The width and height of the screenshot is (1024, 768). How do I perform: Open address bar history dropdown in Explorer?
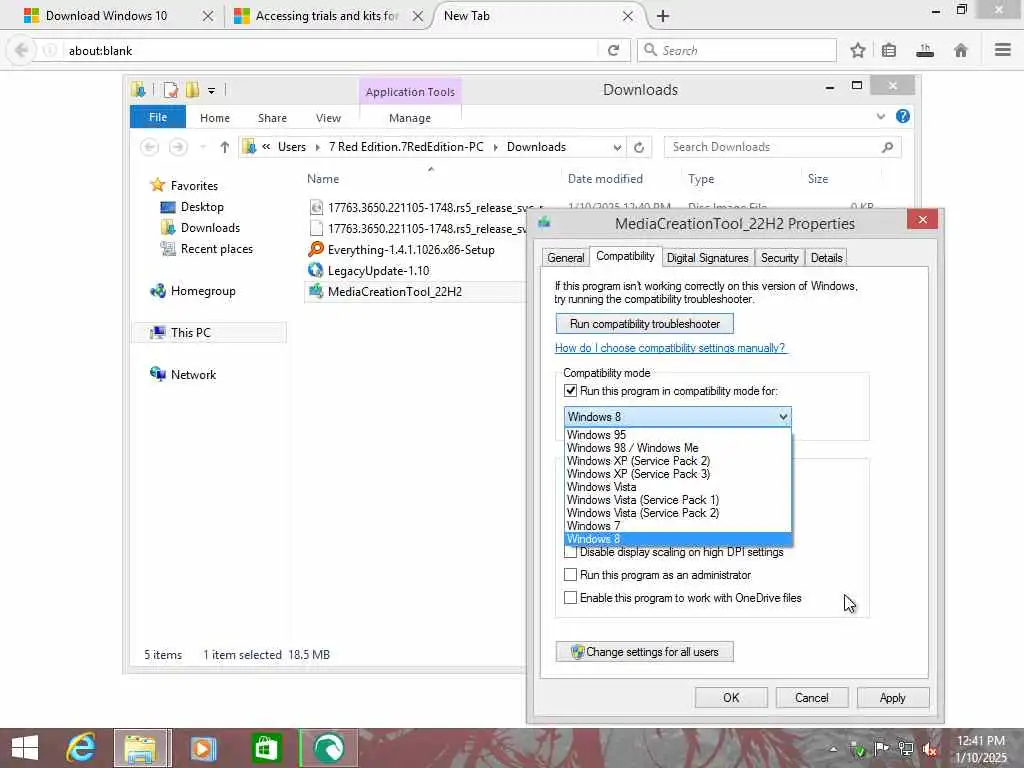pos(616,148)
